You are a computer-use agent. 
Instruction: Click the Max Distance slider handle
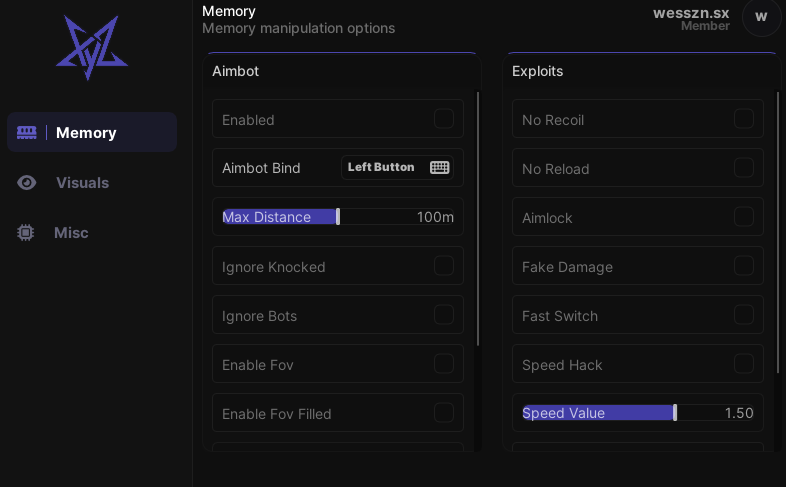338,217
